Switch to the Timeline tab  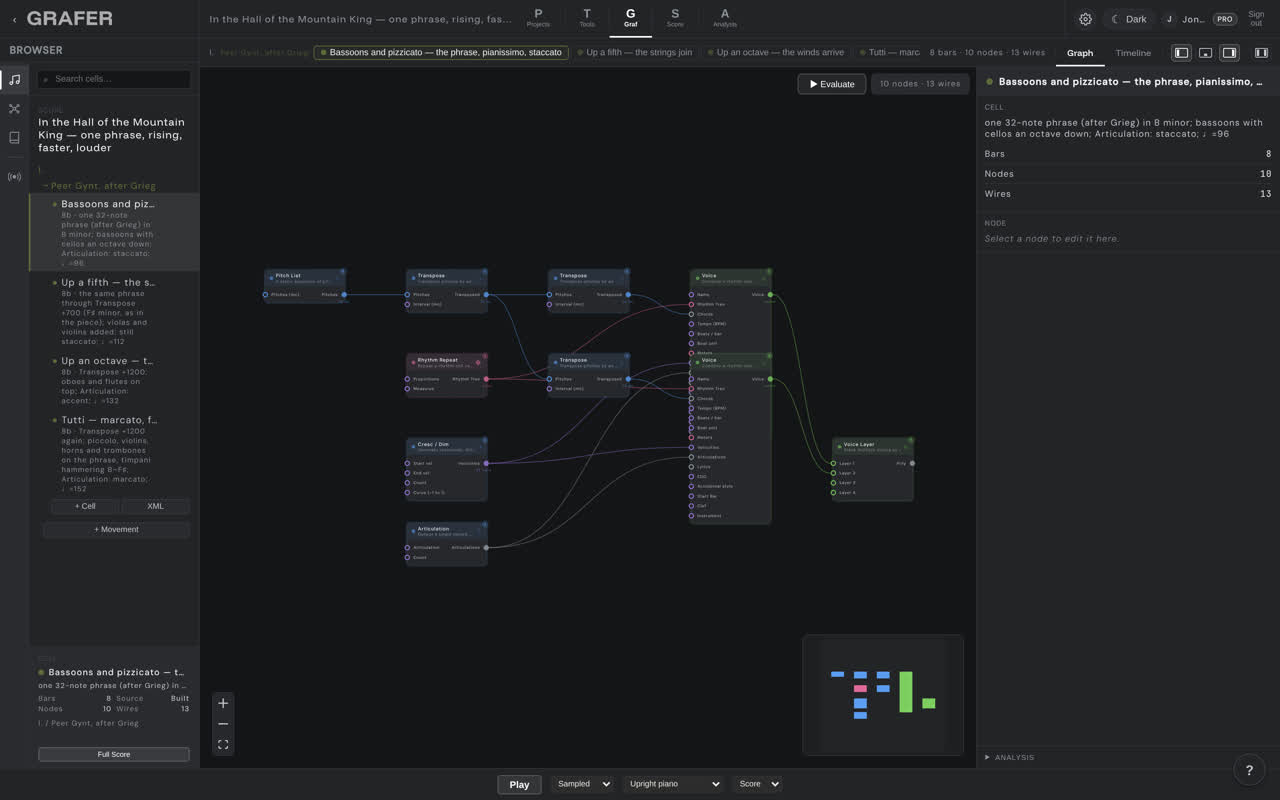point(1133,53)
